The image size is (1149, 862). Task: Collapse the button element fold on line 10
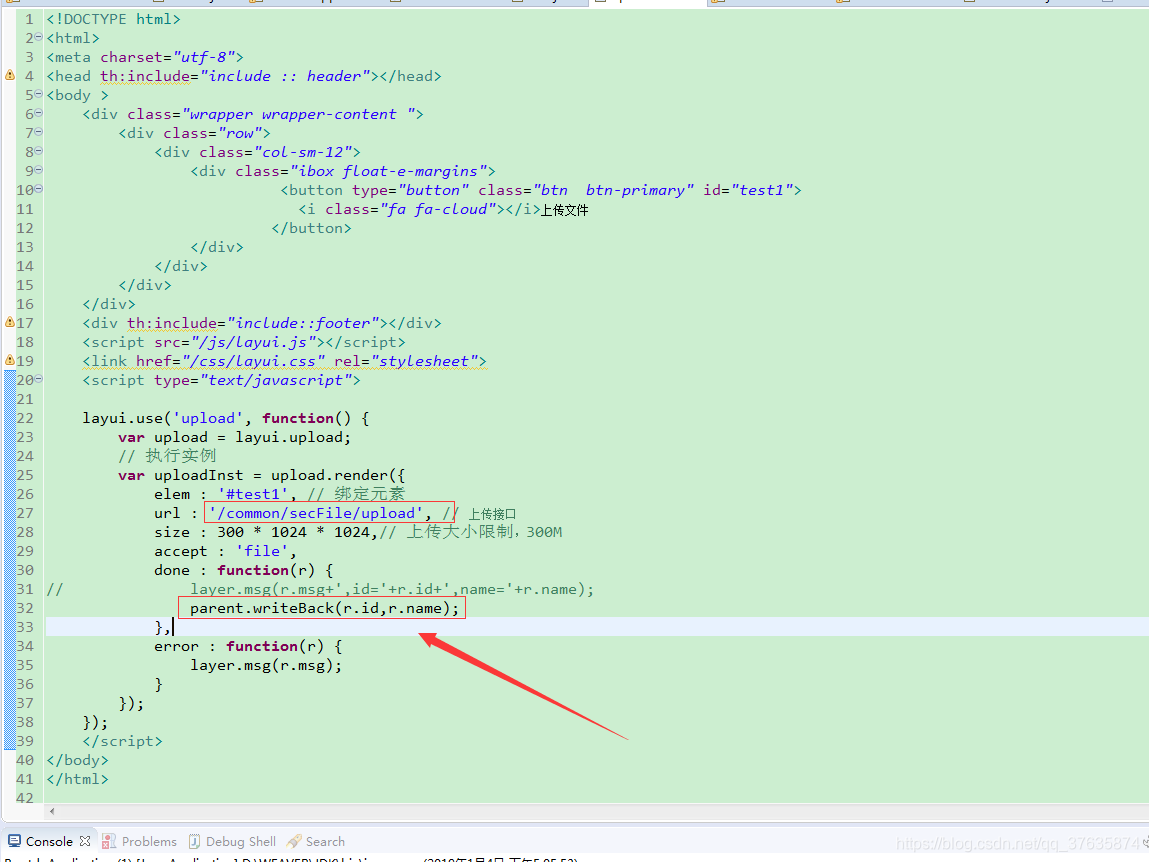(x=36, y=189)
